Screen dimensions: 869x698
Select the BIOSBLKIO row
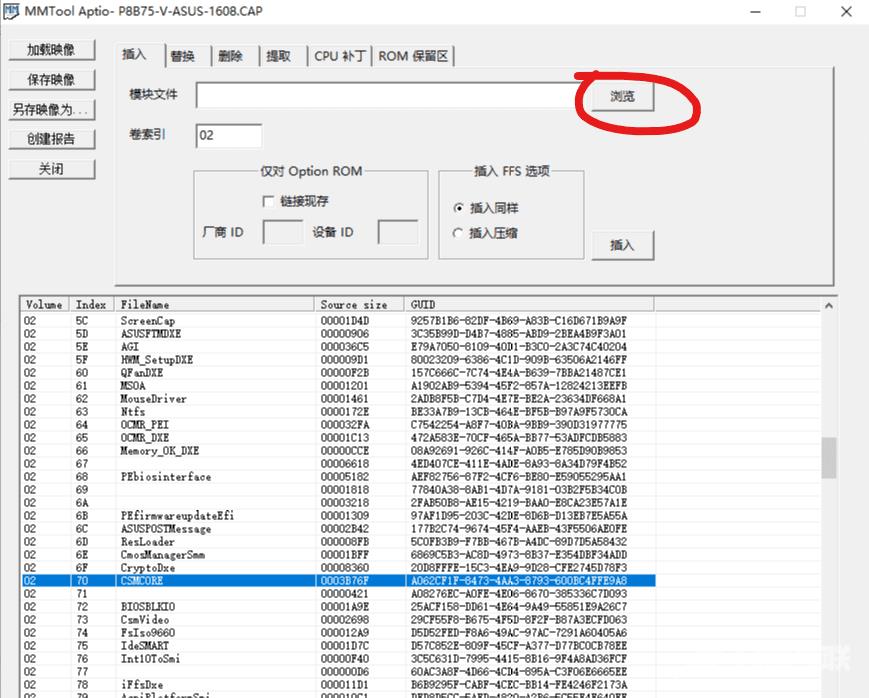pos(338,607)
